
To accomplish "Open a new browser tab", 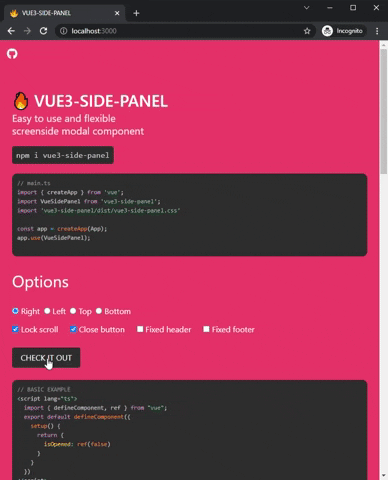I will tap(136, 13).
